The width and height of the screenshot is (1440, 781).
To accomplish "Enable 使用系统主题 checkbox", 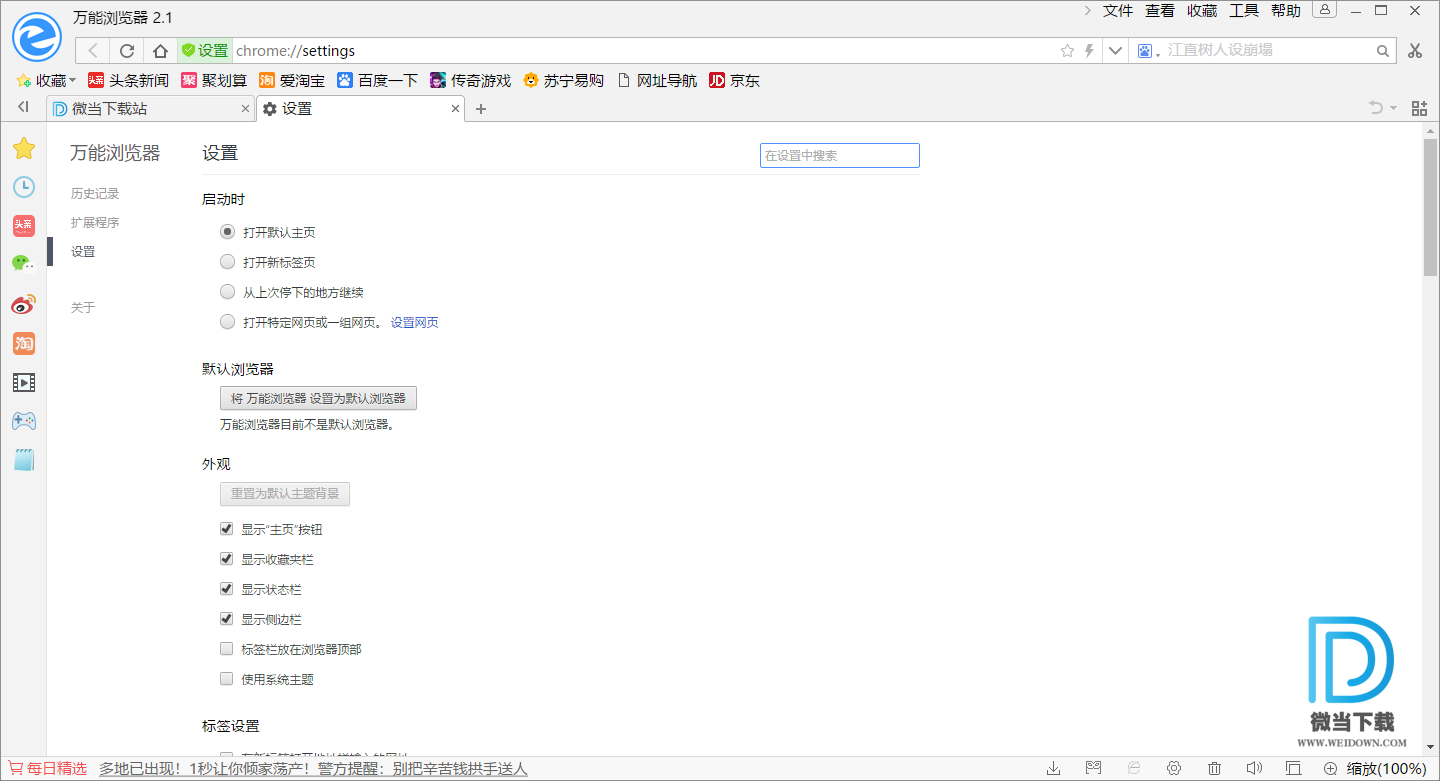I will tap(227, 679).
